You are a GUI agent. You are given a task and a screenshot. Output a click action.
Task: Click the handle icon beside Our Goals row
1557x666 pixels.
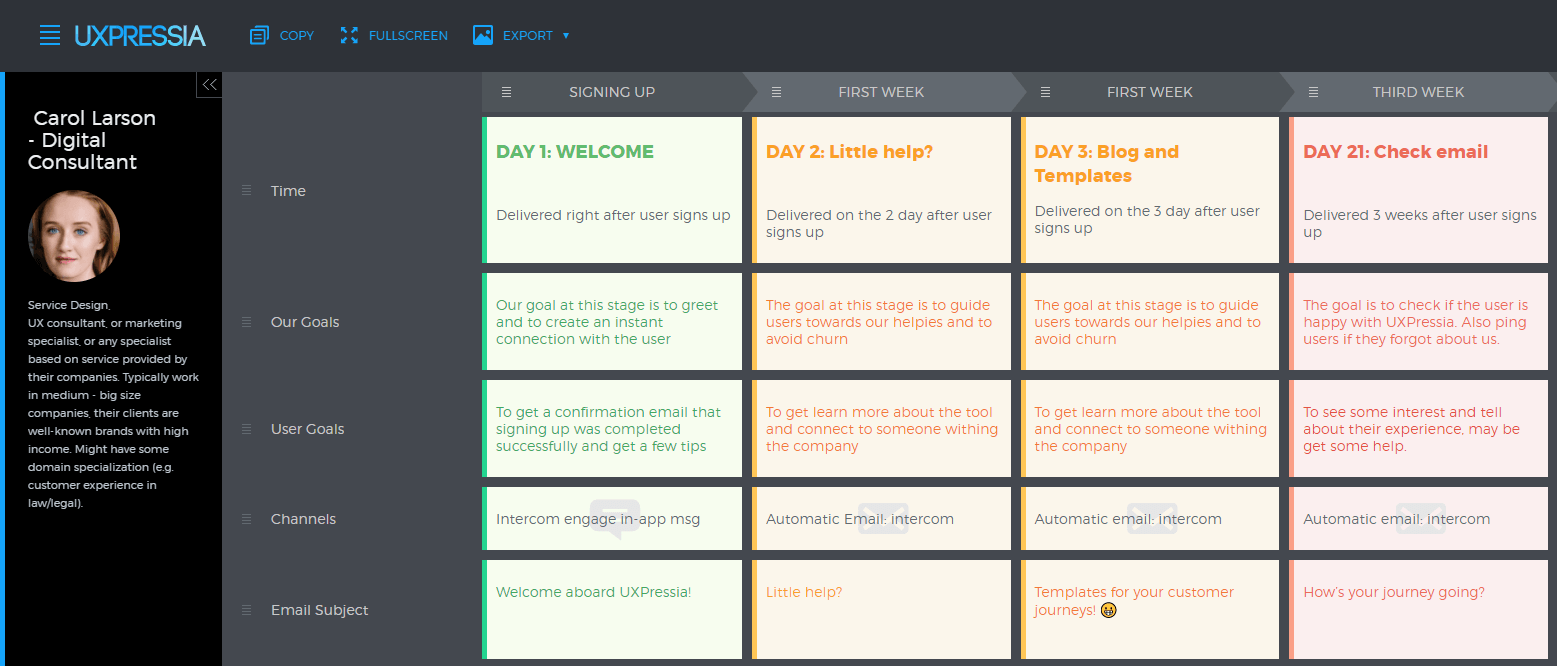pos(247,322)
